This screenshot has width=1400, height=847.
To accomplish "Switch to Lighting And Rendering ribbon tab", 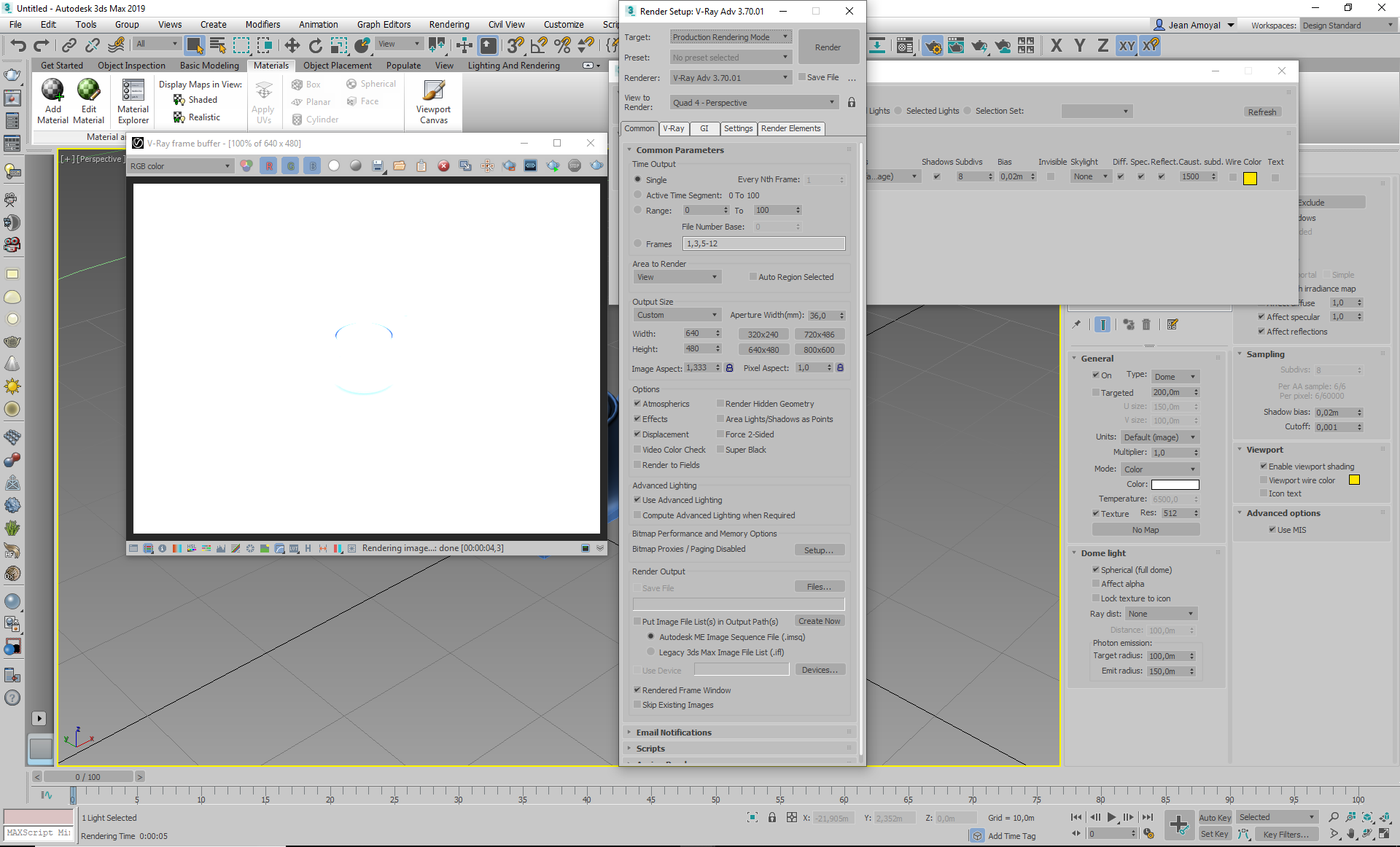I will [513, 65].
